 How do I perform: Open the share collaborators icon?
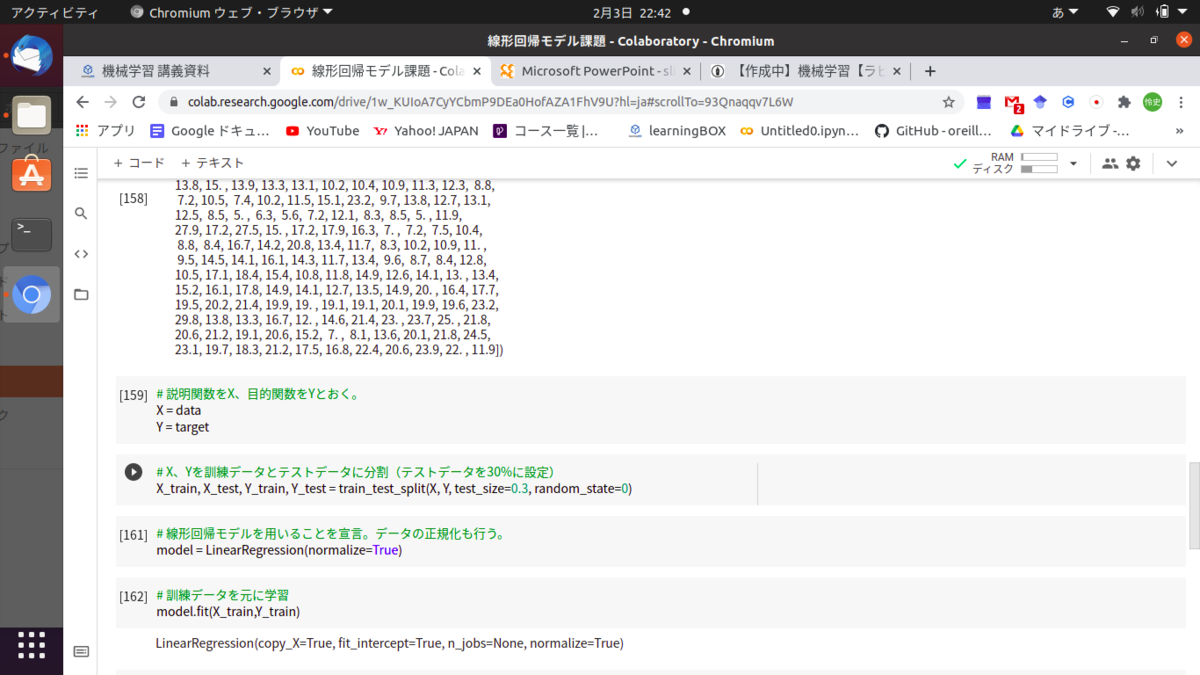(x=1110, y=163)
